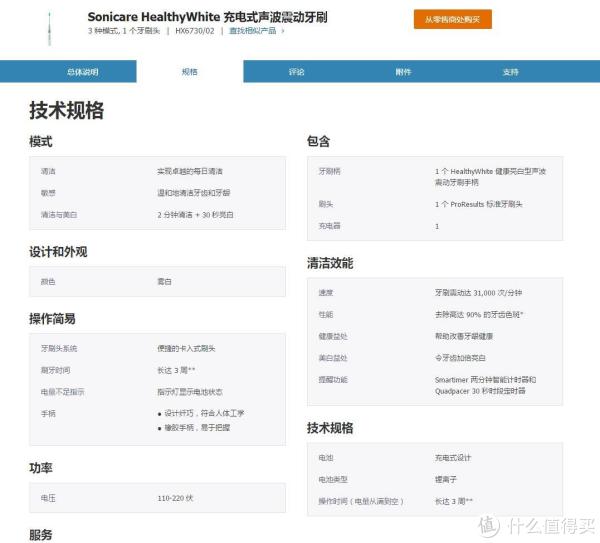Click the 功率 section heading
This screenshot has width=600, height=543.
[41, 467]
